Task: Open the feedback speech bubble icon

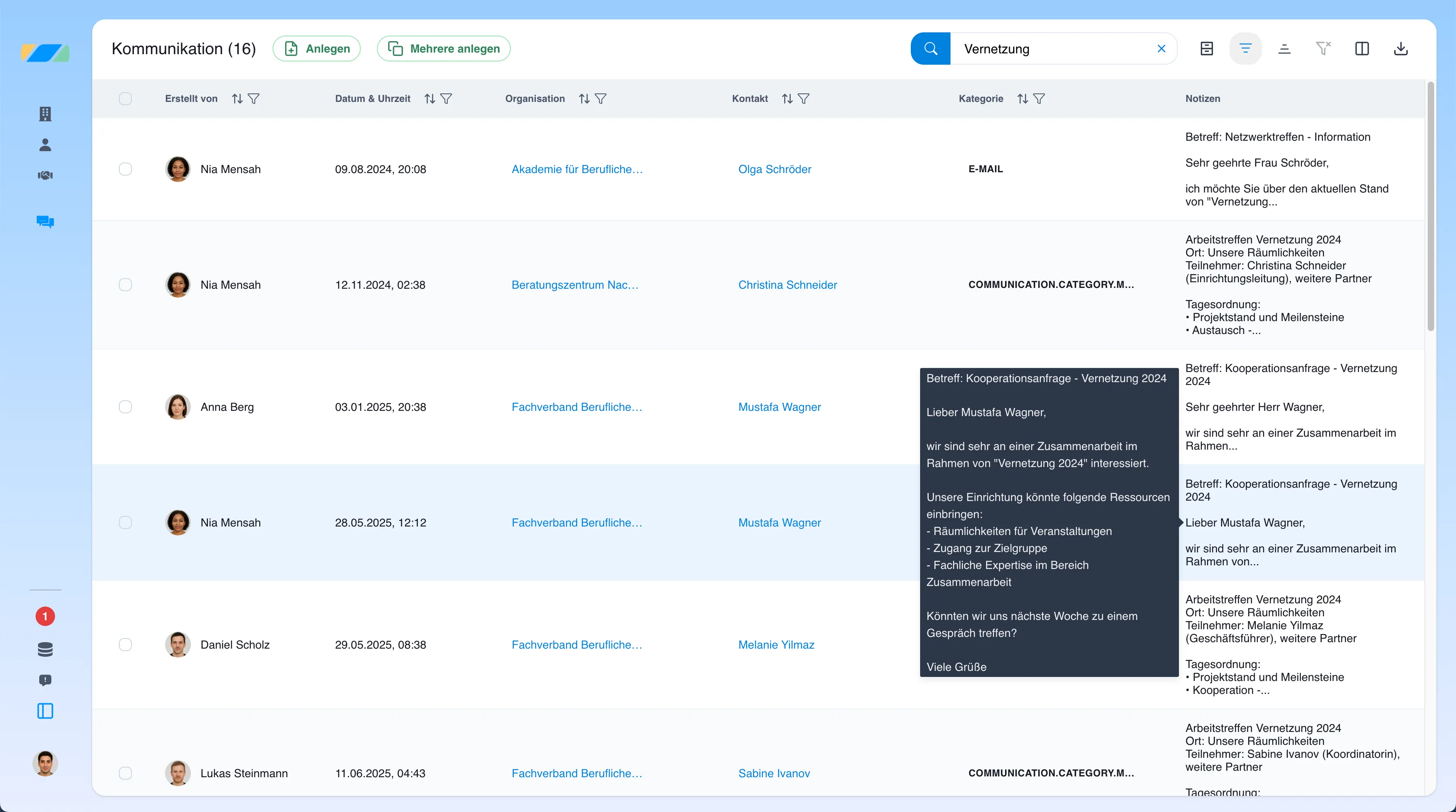Action: [x=45, y=680]
